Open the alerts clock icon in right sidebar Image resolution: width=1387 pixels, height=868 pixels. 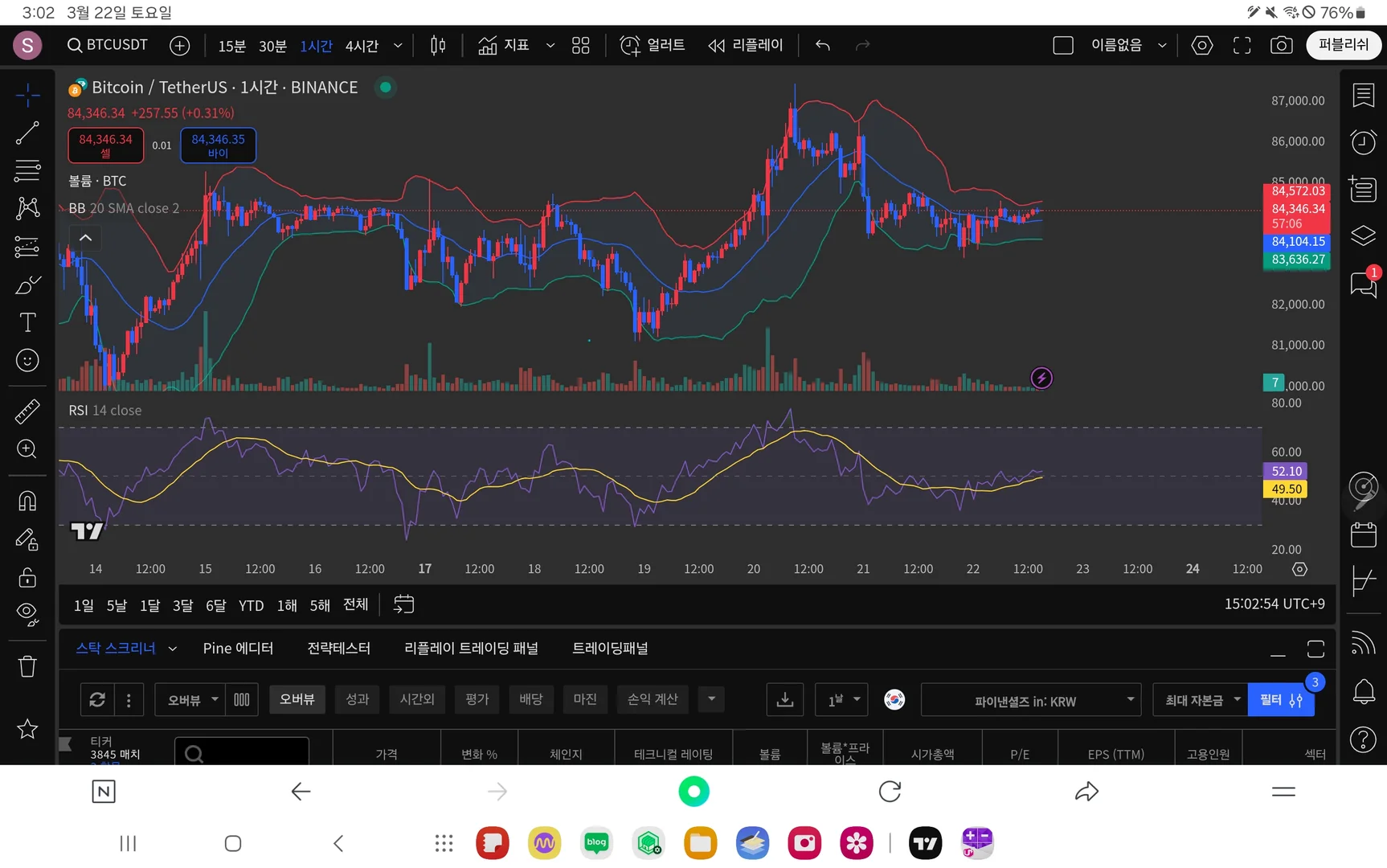1363,142
